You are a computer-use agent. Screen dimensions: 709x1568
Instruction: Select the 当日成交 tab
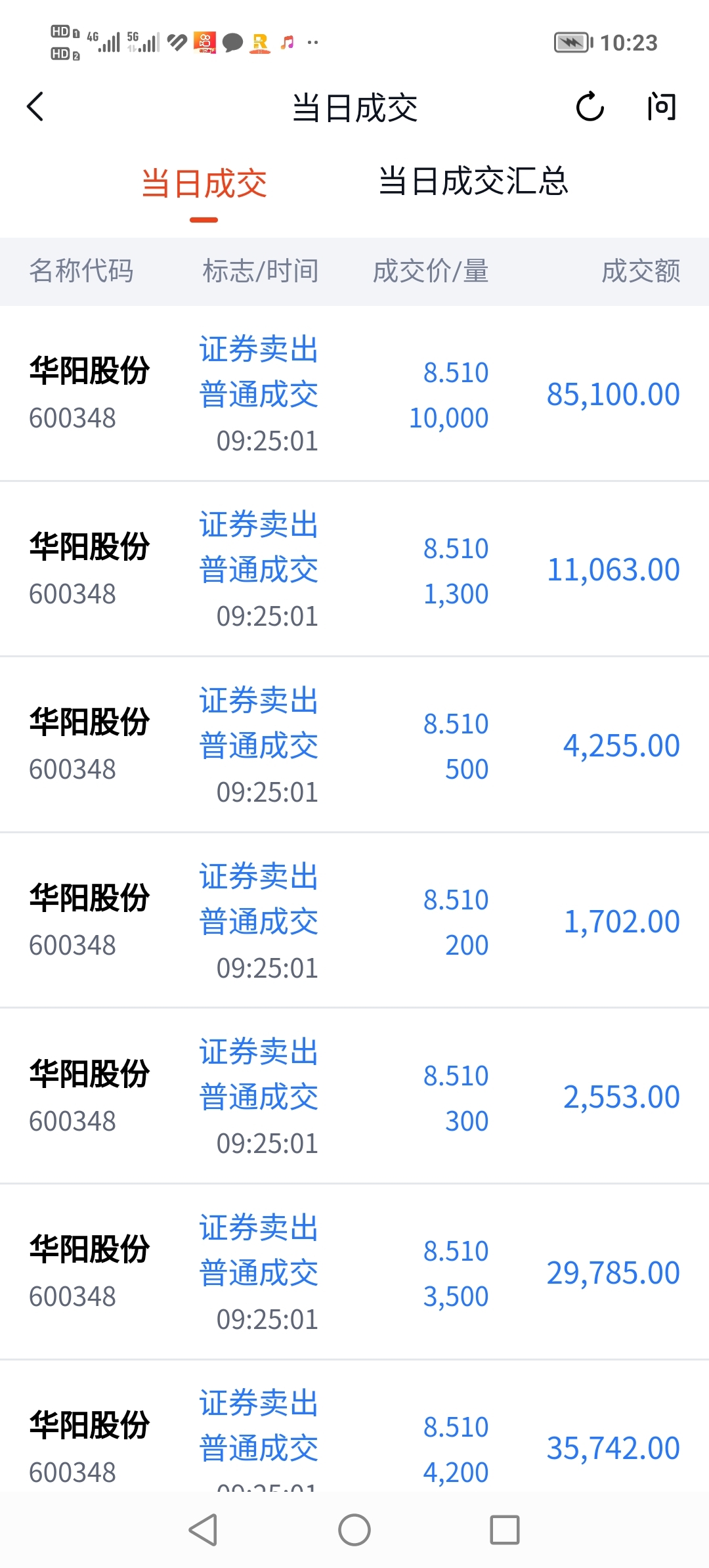pyautogui.click(x=204, y=183)
